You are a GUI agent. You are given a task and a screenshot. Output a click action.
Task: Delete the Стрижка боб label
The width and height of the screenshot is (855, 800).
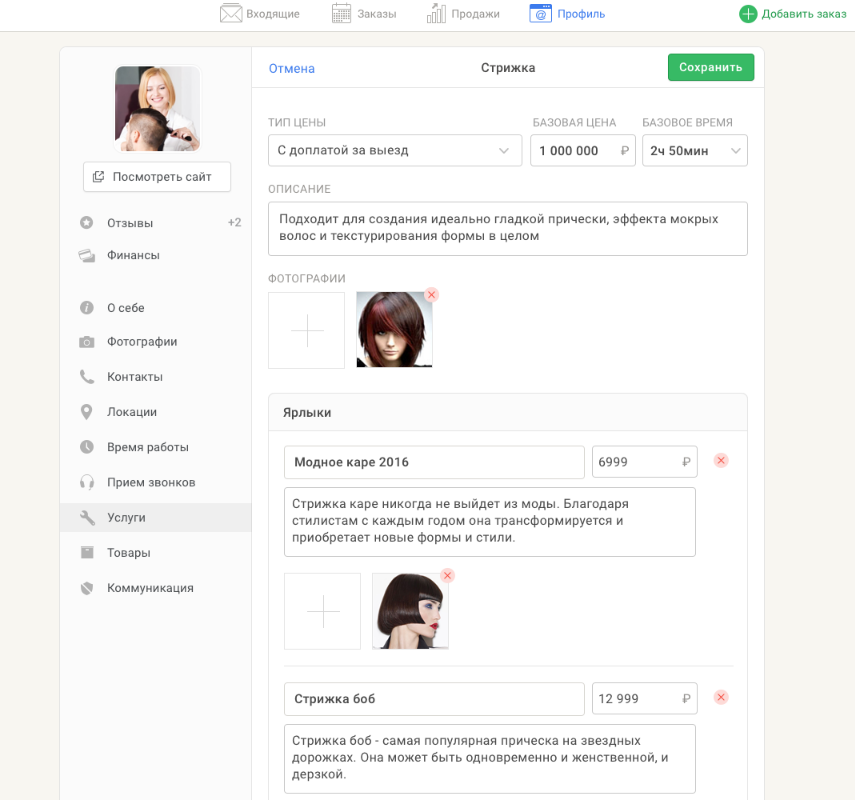tap(721, 697)
